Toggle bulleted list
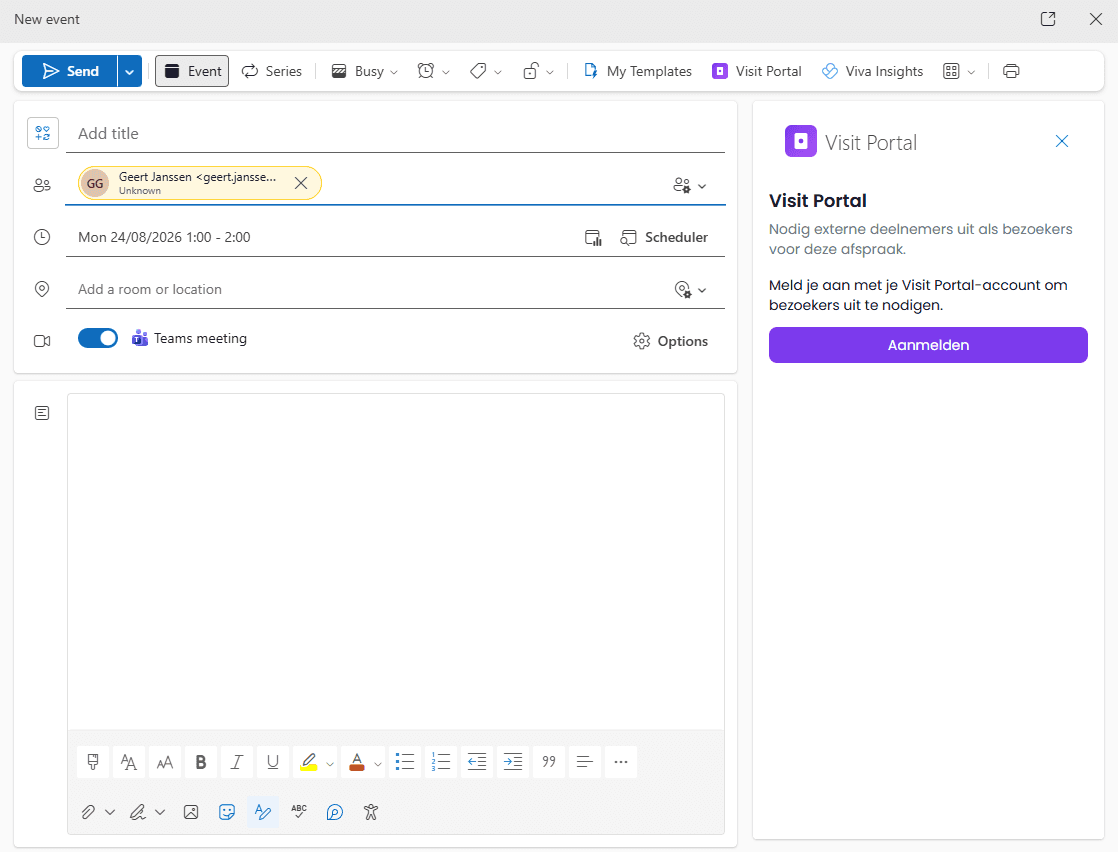This screenshot has width=1118, height=852. coord(405,762)
